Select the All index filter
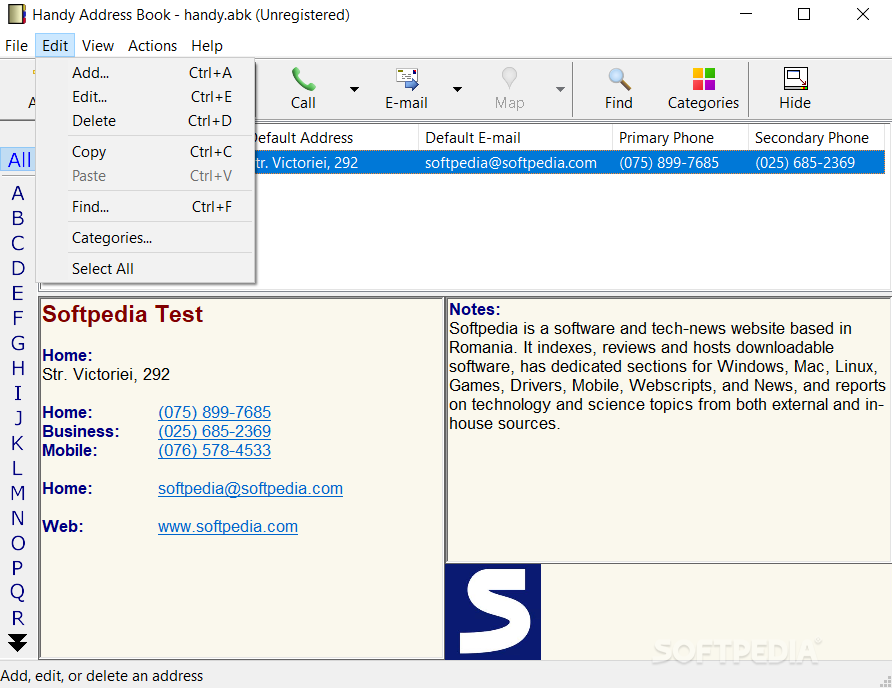 [19, 160]
